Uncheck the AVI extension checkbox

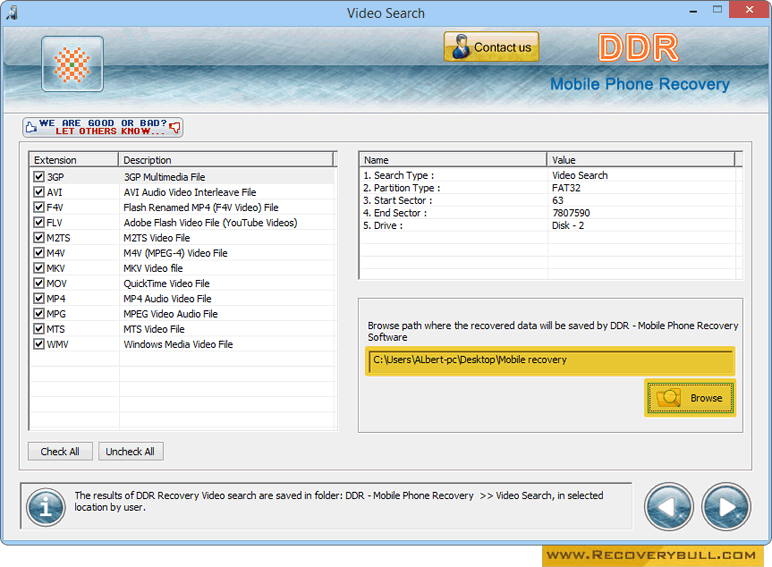(x=39, y=192)
